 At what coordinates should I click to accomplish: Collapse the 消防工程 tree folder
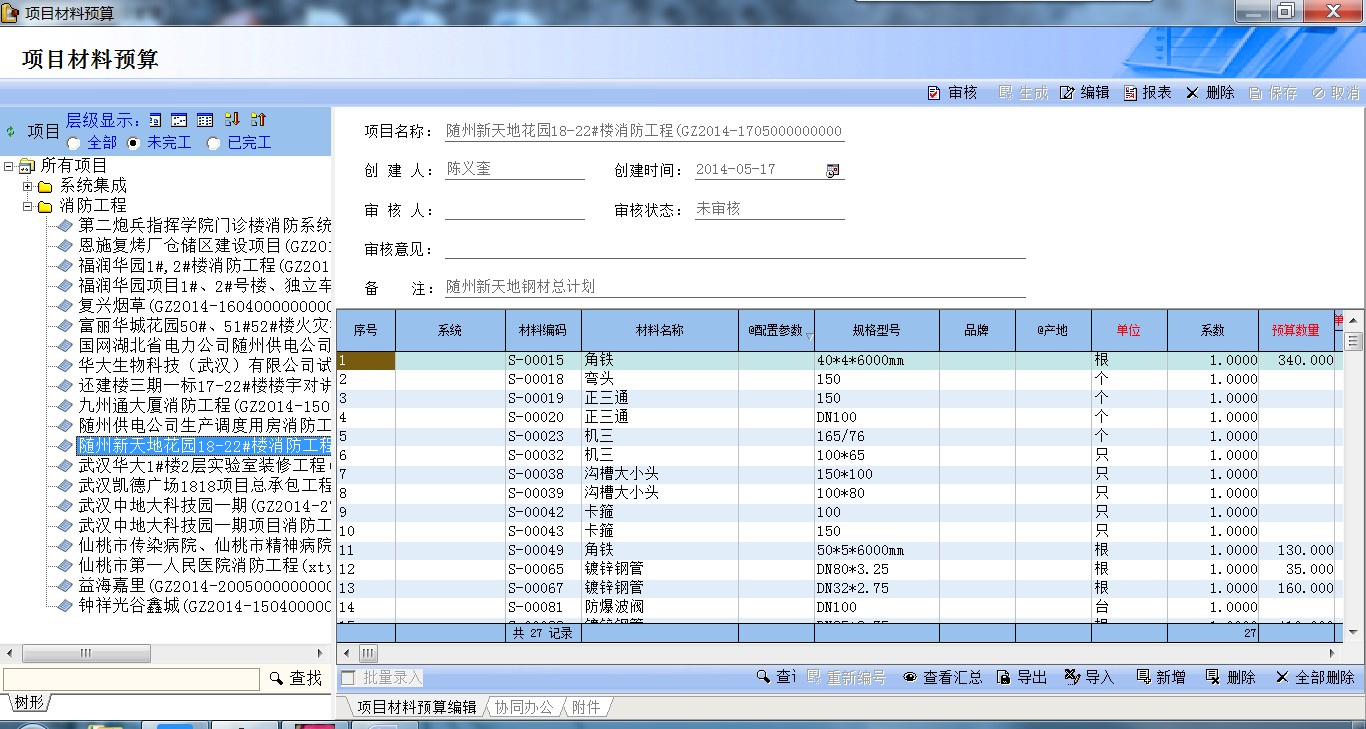28,206
